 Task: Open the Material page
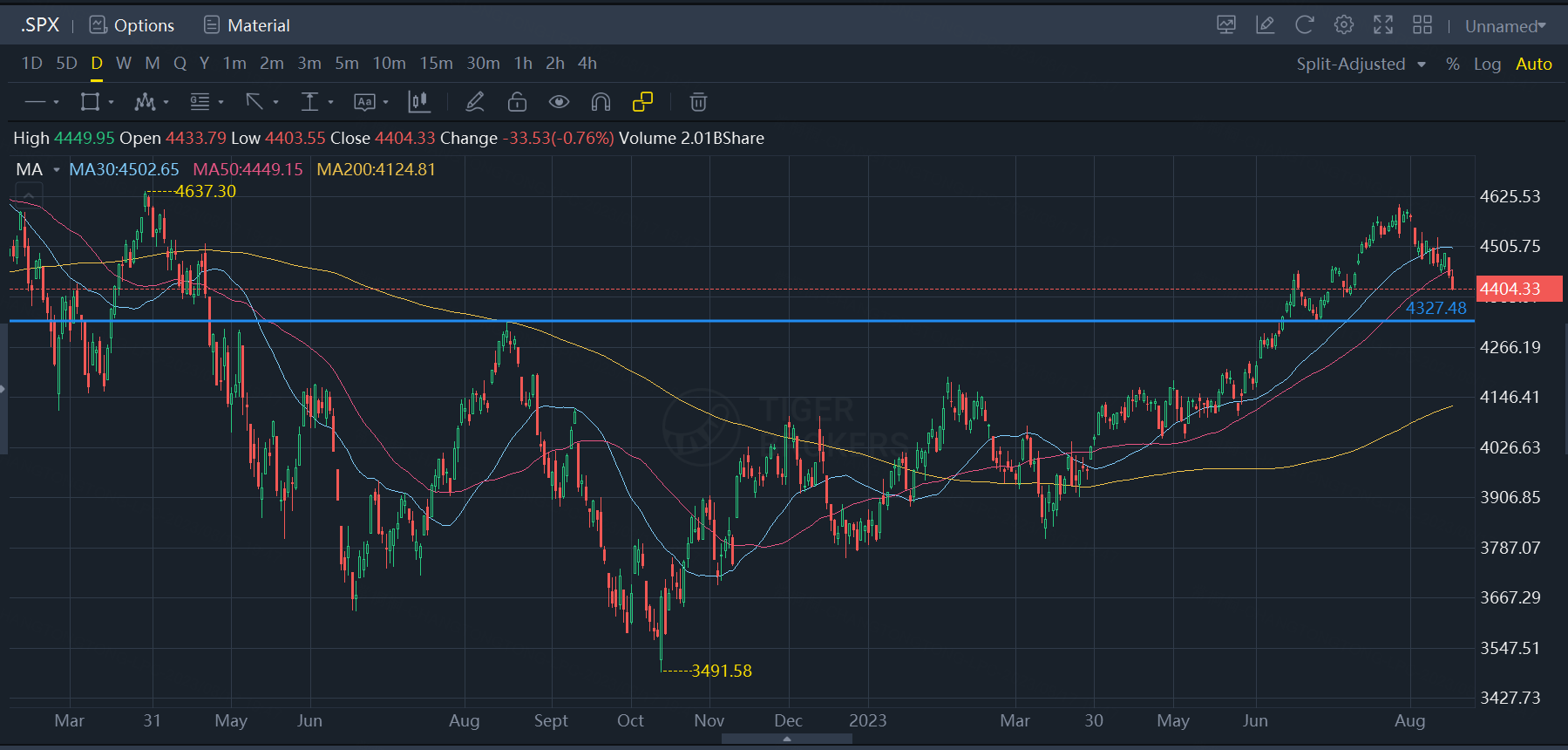point(259,25)
